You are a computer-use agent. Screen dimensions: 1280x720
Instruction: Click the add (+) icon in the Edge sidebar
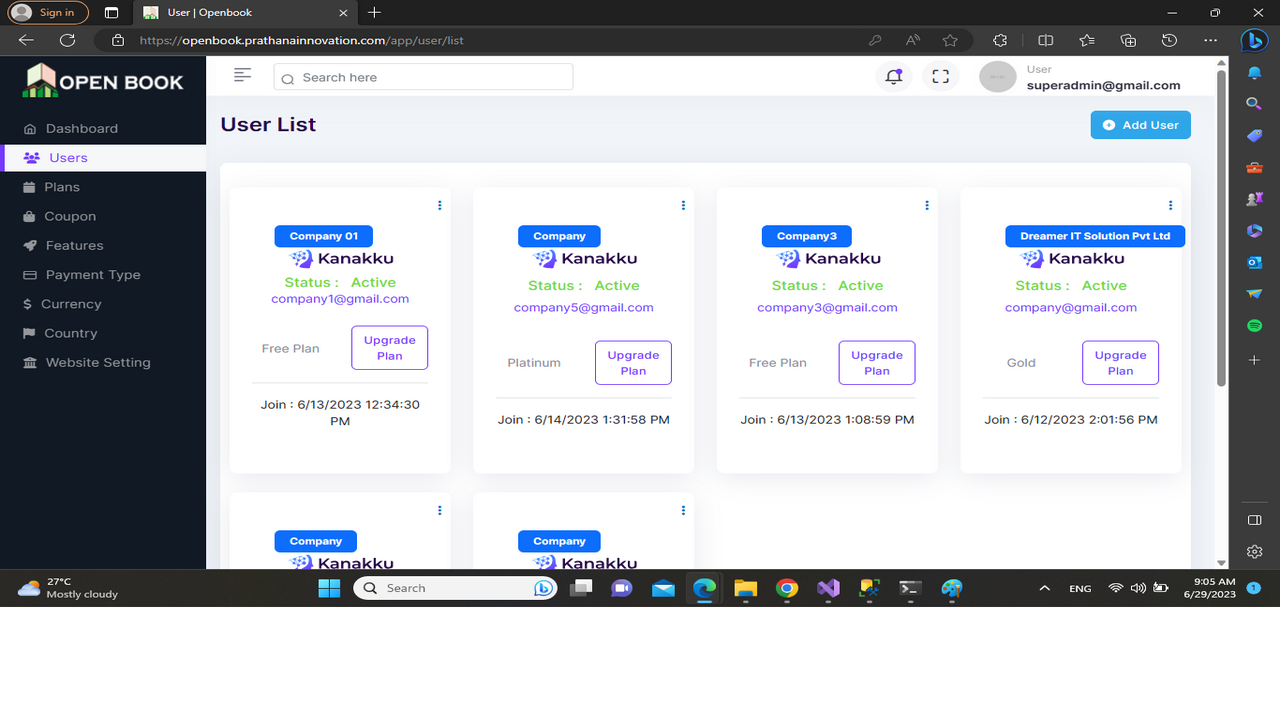point(1254,360)
